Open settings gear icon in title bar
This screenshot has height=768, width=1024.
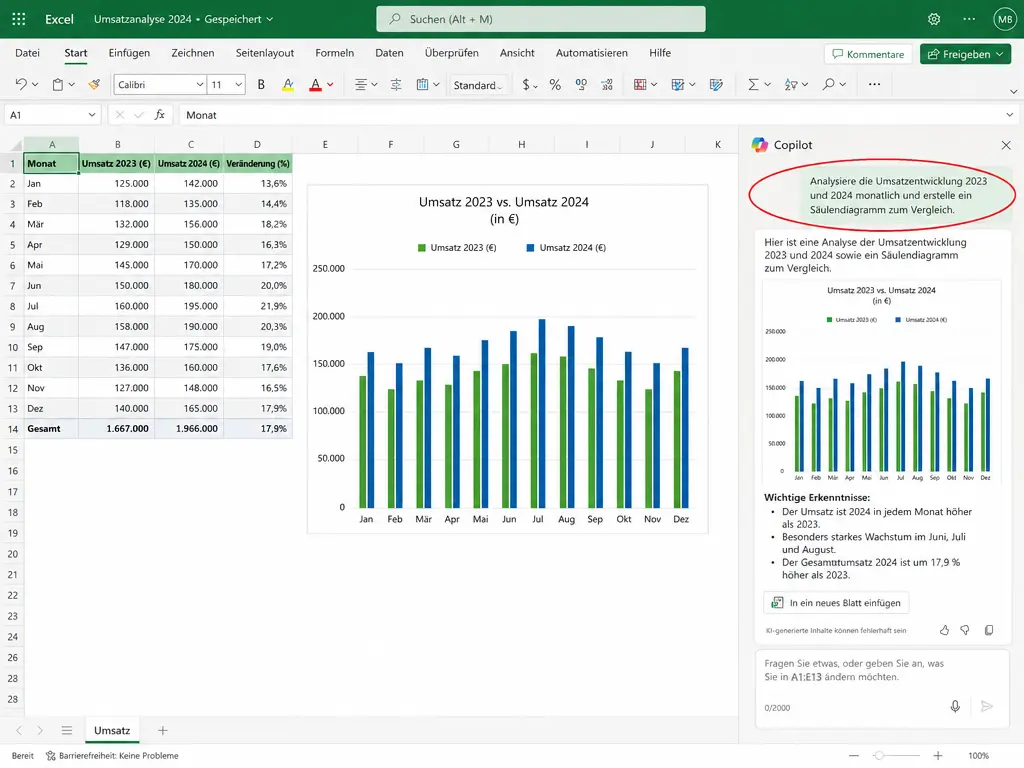tap(934, 19)
